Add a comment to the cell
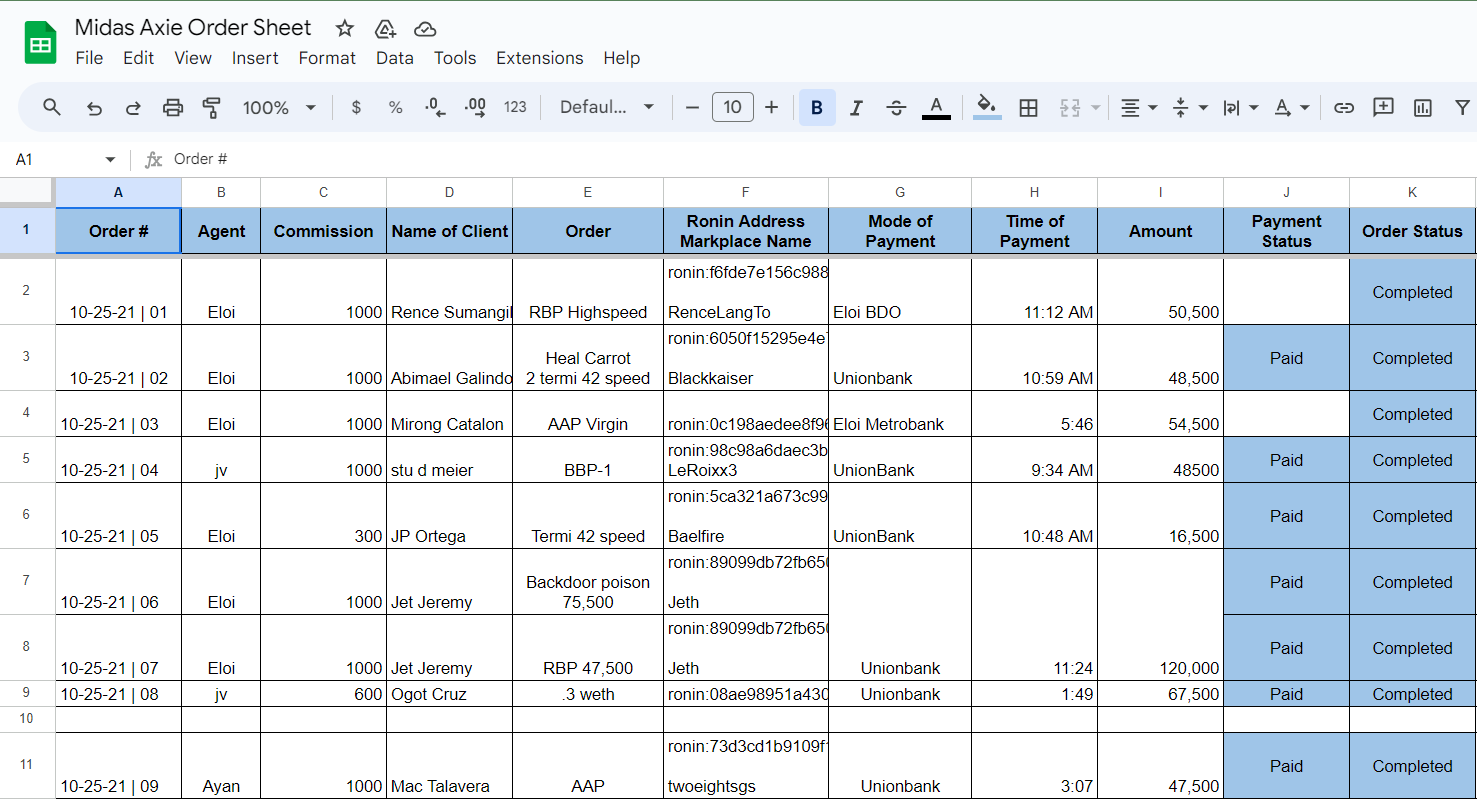1477x799 pixels. [1383, 107]
